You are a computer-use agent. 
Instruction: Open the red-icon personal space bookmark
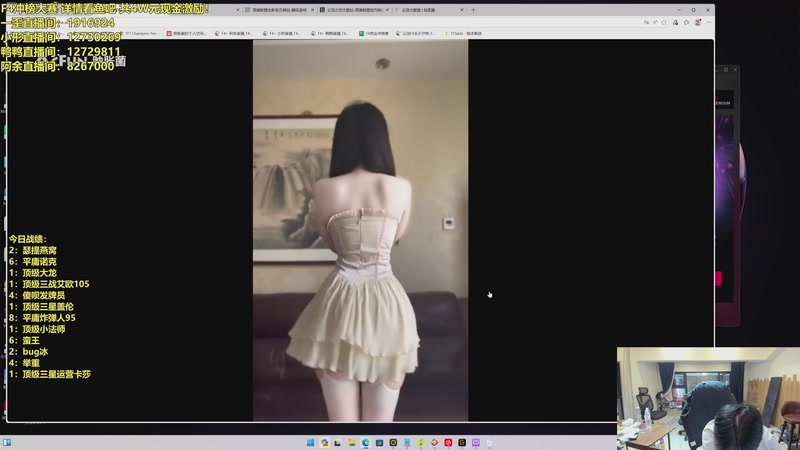(186, 33)
